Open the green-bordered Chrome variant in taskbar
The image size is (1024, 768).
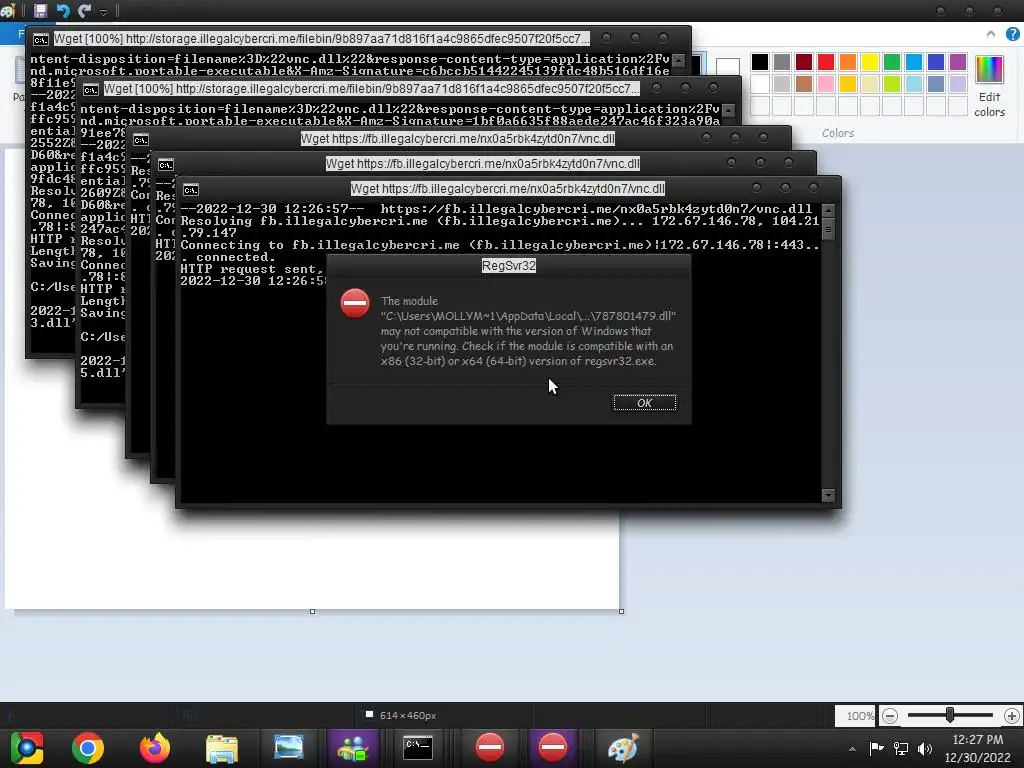(x=27, y=748)
